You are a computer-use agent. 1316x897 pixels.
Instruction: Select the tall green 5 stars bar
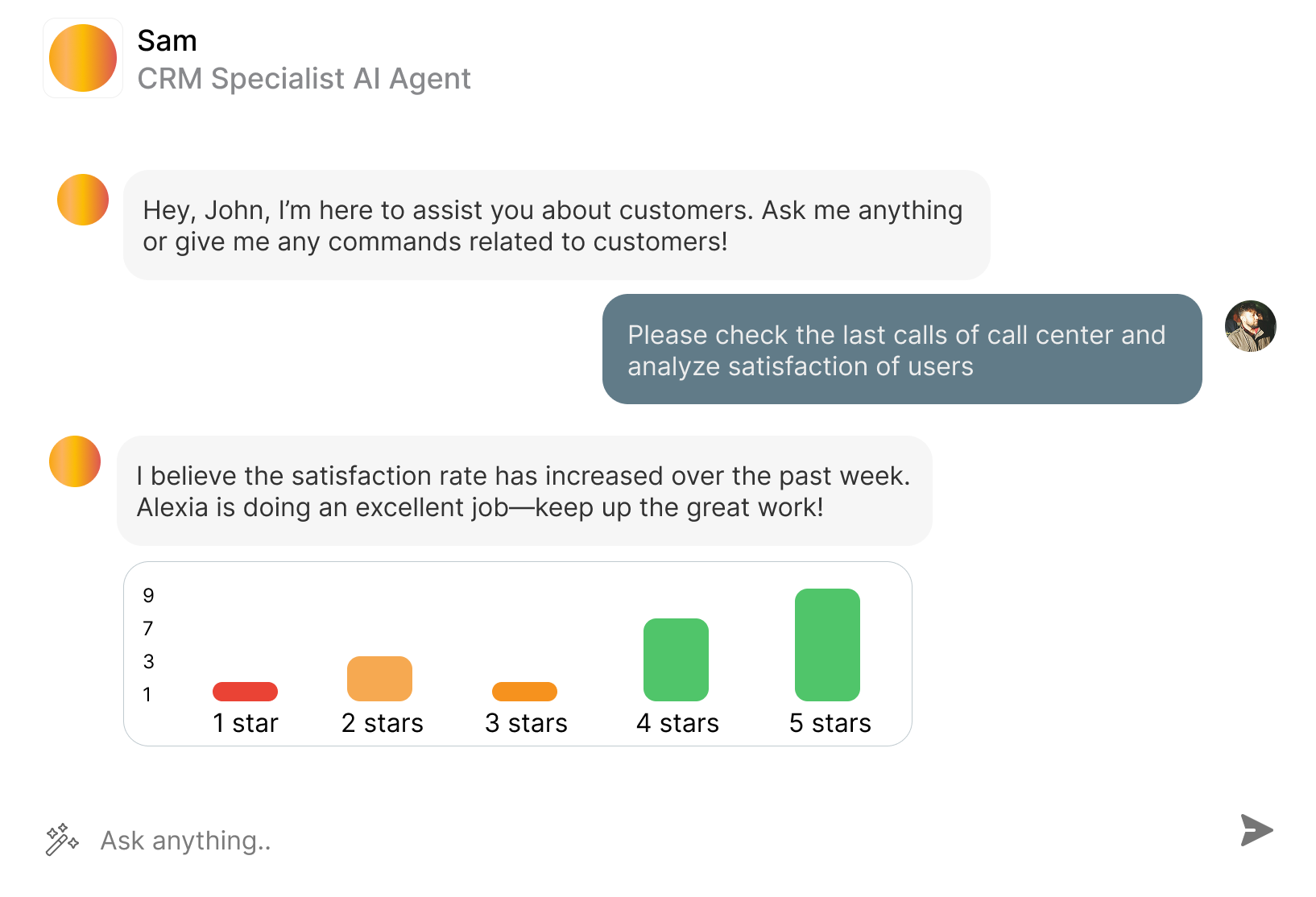pyautogui.click(x=827, y=645)
